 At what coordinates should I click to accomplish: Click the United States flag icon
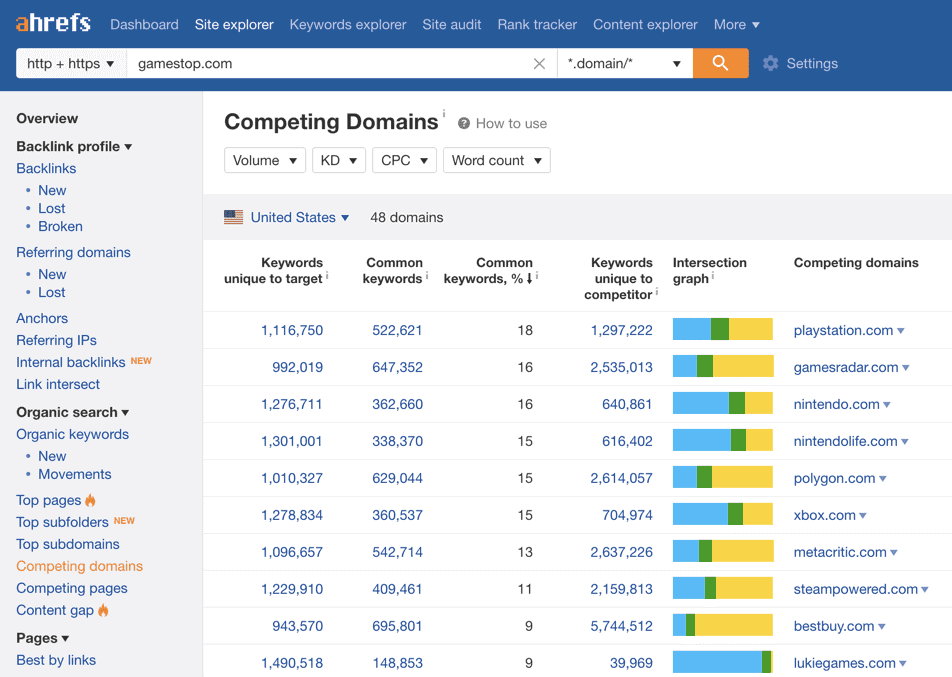(x=233, y=217)
